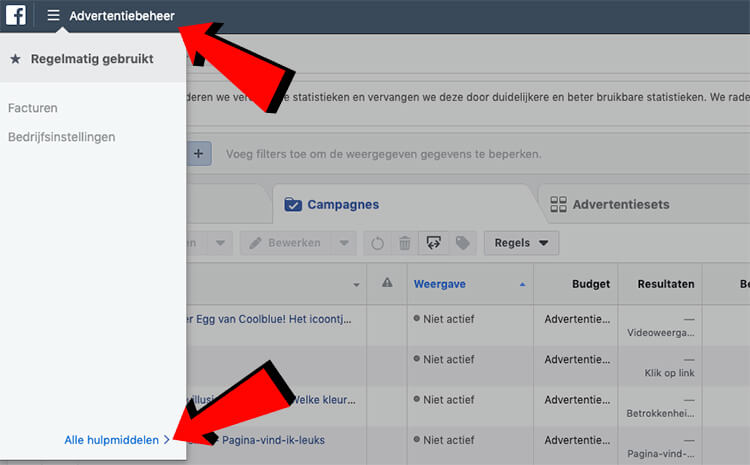Screen dimensions: 750x465
Task: Click the filter search input field
Action: tap(450, 154)
